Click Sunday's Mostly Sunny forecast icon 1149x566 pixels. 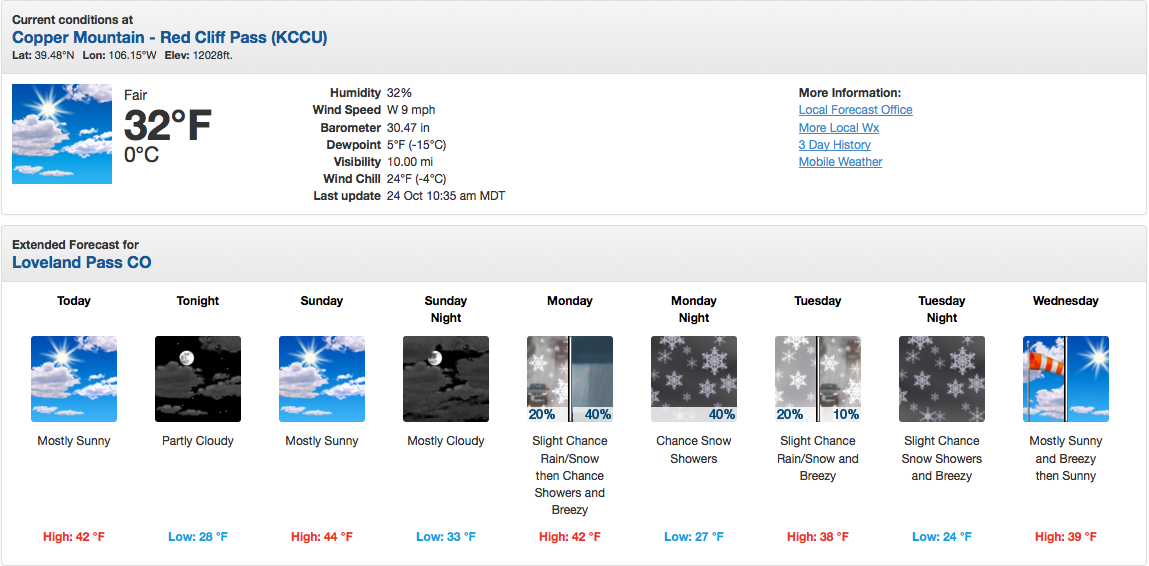click(322, 379)
